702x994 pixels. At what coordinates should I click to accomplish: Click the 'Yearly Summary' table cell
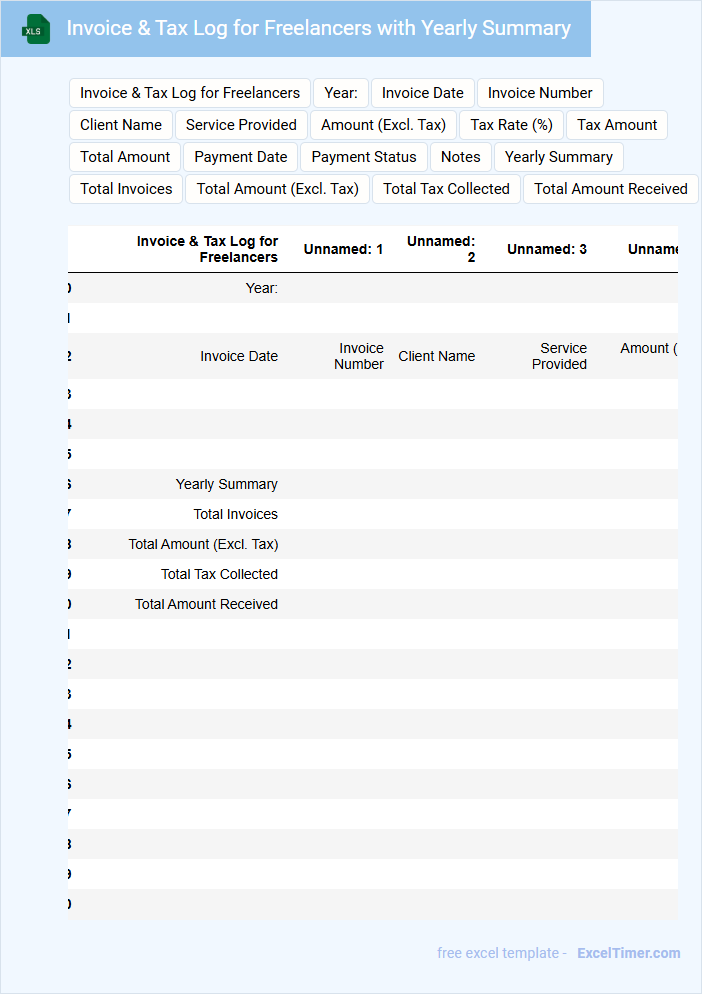click(x=226, y=484)
